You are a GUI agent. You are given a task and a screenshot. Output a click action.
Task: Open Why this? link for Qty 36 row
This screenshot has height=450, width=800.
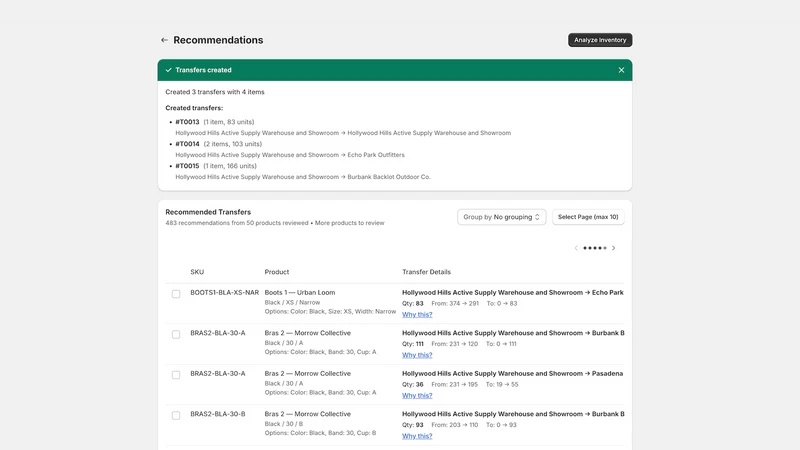417,395
